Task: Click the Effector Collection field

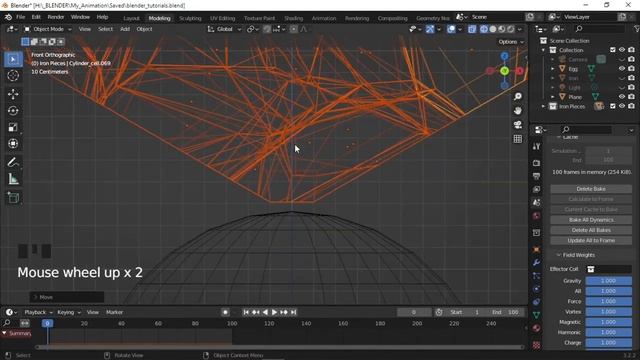Action: click(609, 269)
